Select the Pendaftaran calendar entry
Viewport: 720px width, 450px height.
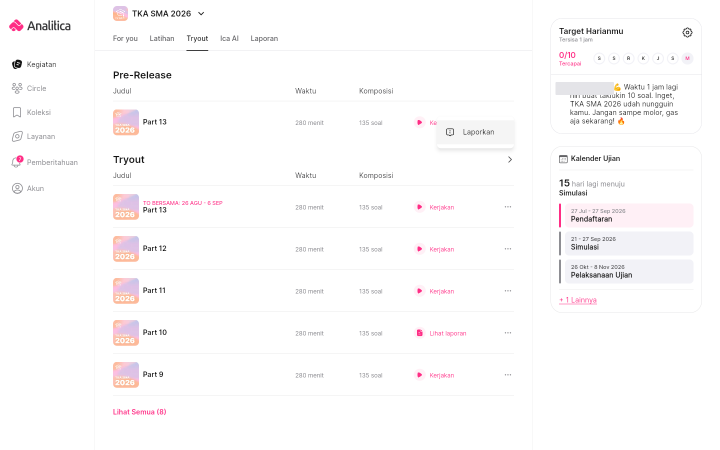(626, 215)
